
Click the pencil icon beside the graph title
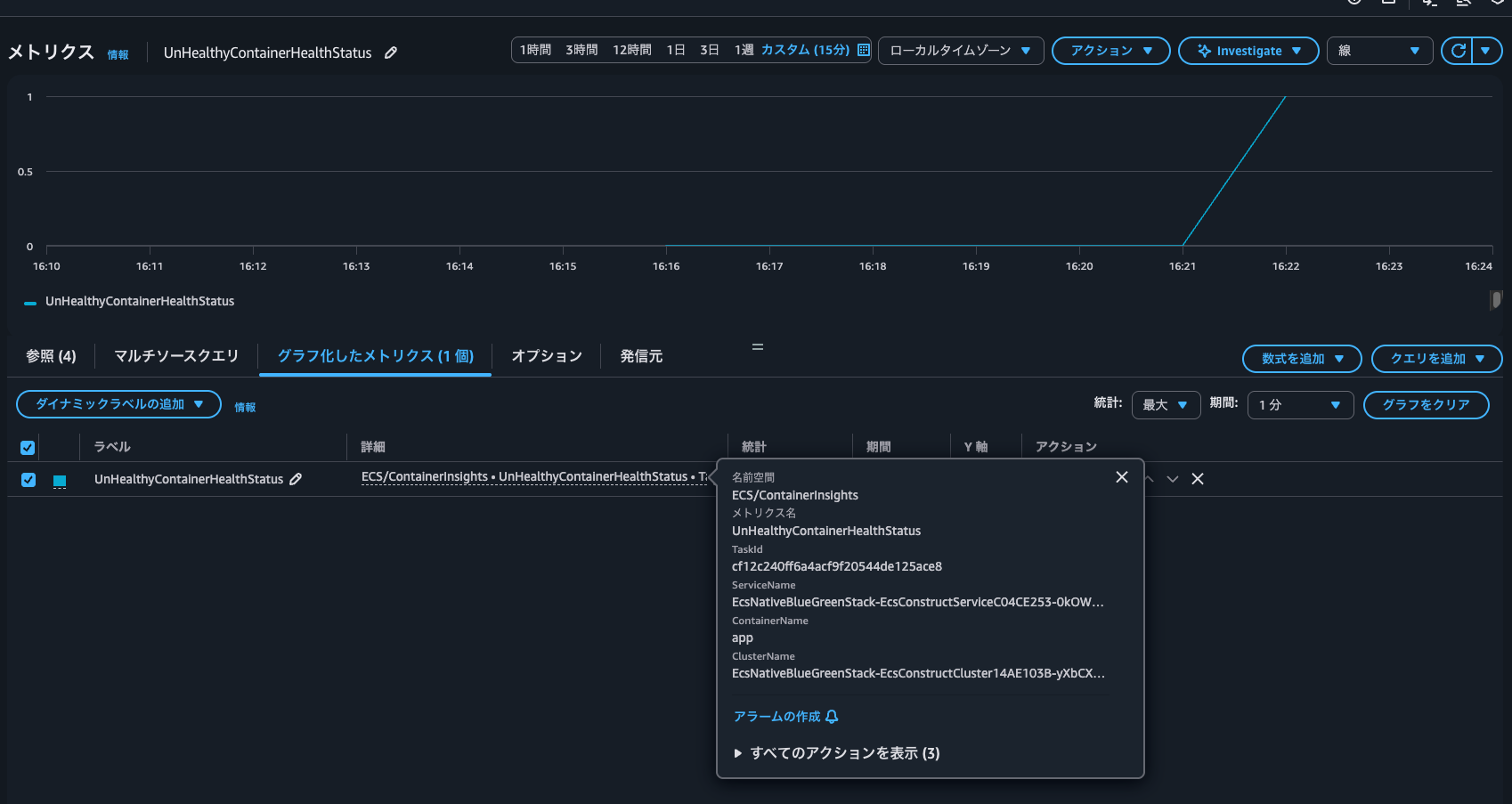[391, 53]
